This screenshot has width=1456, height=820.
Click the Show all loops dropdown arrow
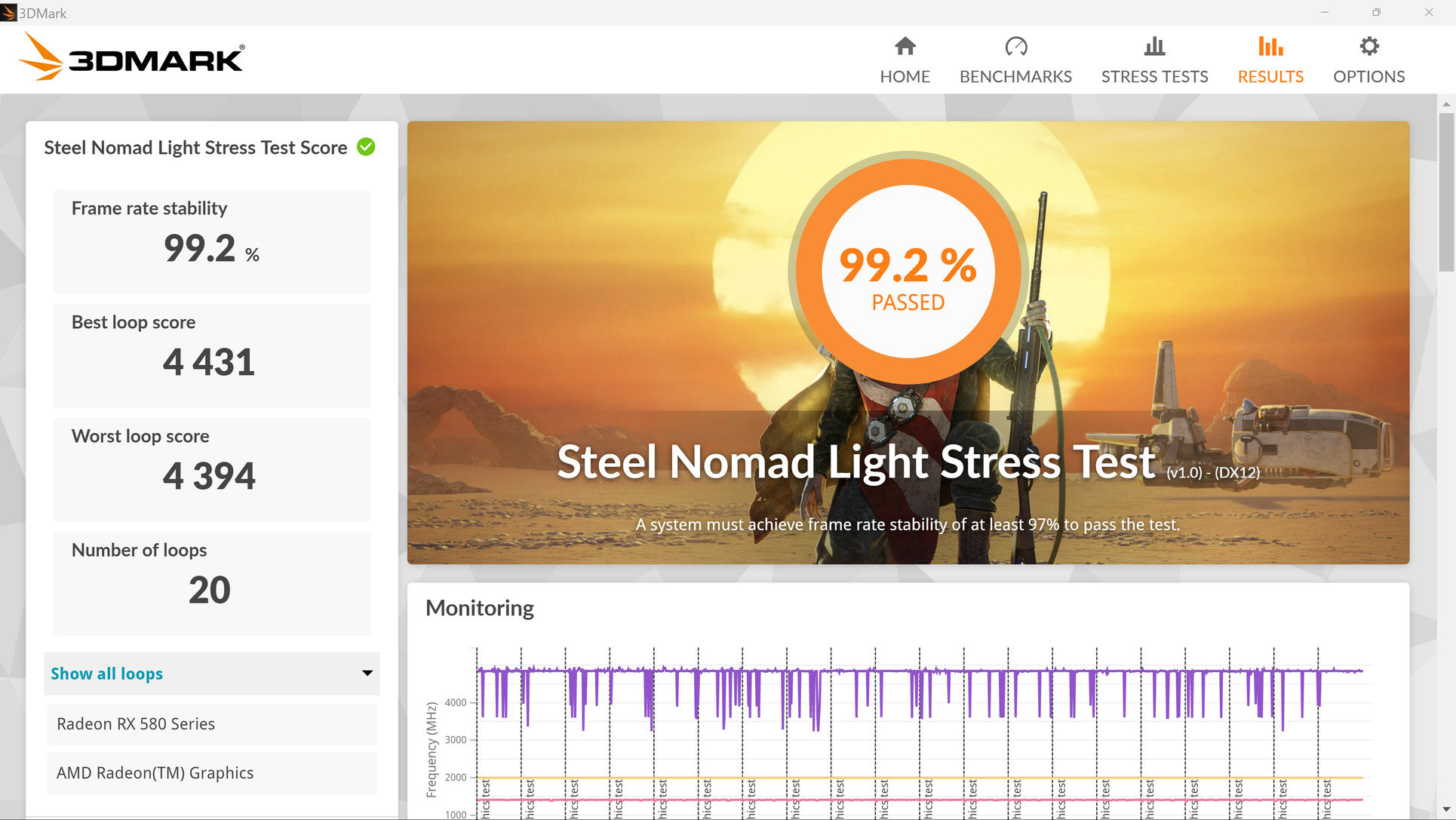tap(367, 673)
